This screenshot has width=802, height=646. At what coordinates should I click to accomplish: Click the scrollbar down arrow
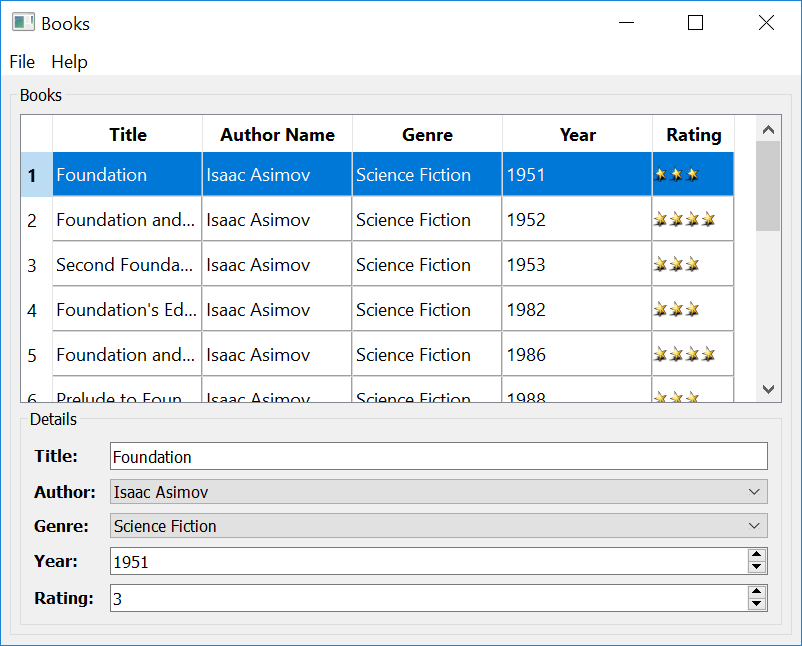pos(767,389)
